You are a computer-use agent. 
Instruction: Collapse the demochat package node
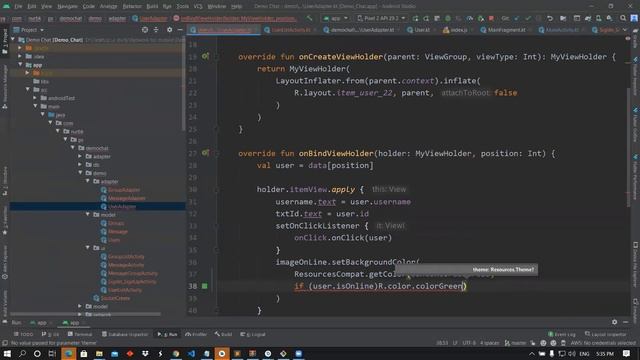[x=73, y=148]
